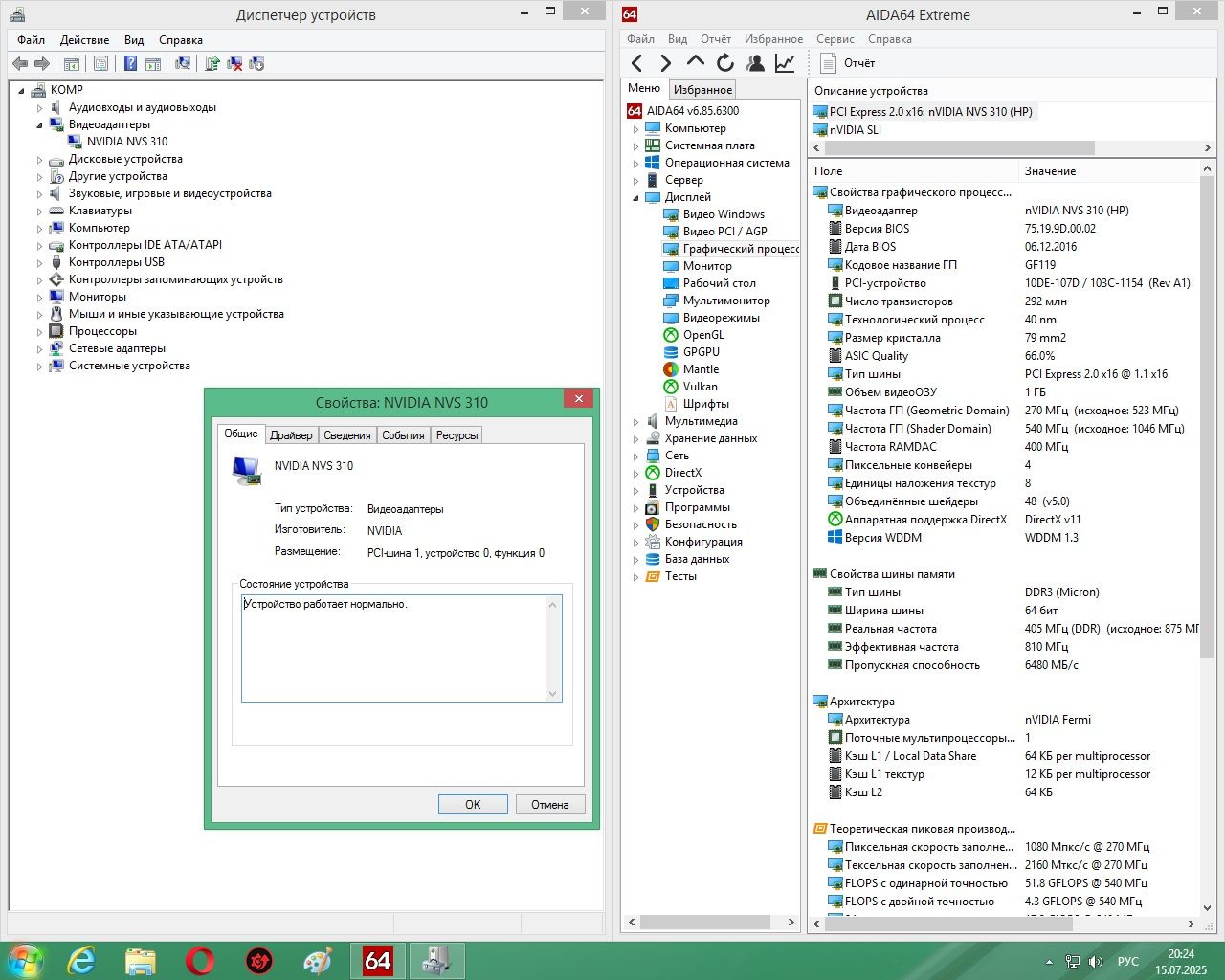
Task: Click the Отчёт report toolbar button
Action: click(x=848, y=63)
